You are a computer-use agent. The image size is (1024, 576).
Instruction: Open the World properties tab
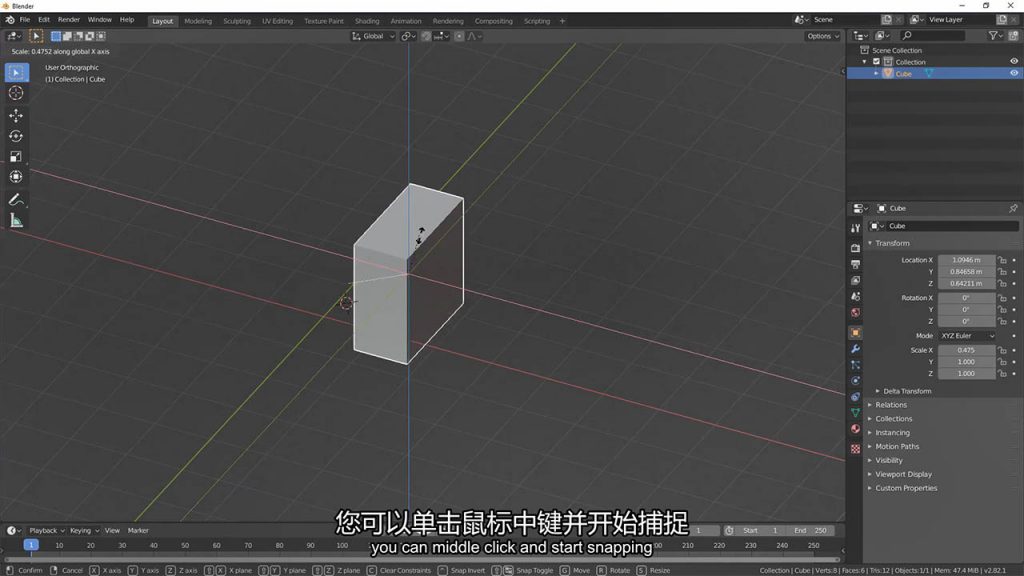[x=856, y=312]
